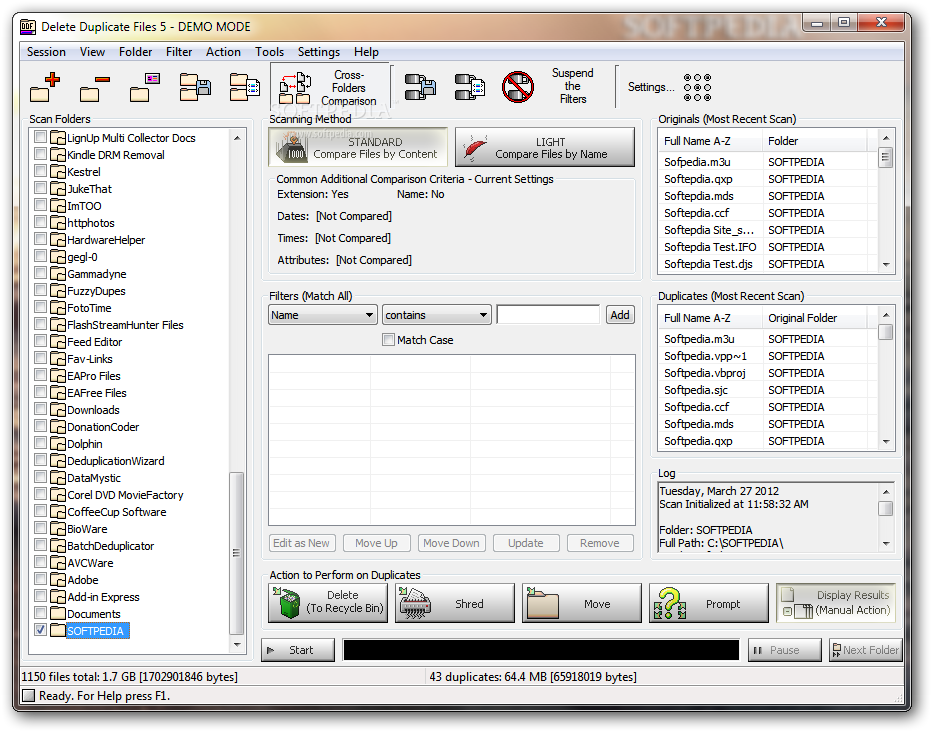The image size is (932, 732).
Task: Click Log panel scroll down arrow
Action: tap(886, 543)
